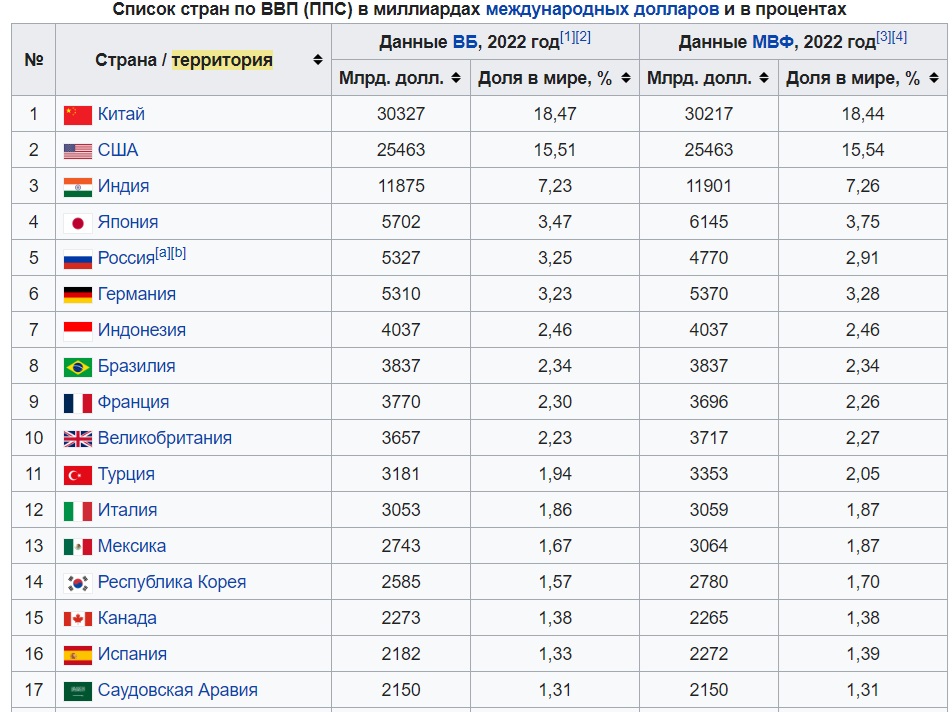The width and height of the screenshot is (952, 712).
Task: Open the Великобритания country link
Action: click(x=165, y=438)
